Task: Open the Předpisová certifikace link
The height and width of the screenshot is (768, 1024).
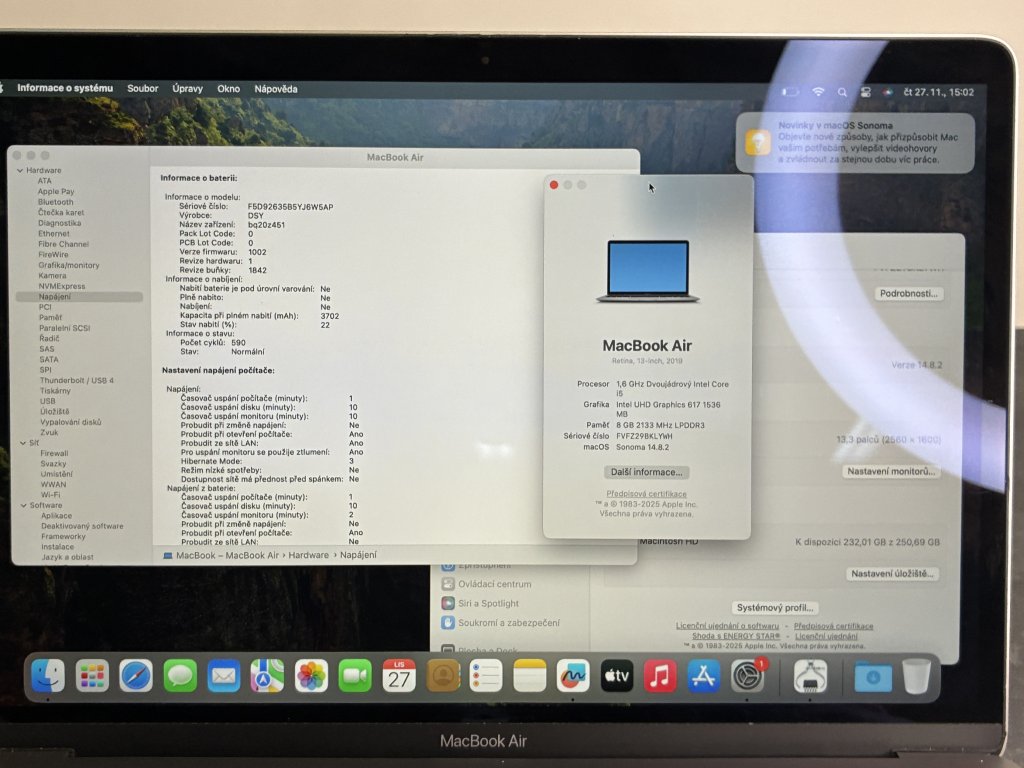Action: coord(646,494)
